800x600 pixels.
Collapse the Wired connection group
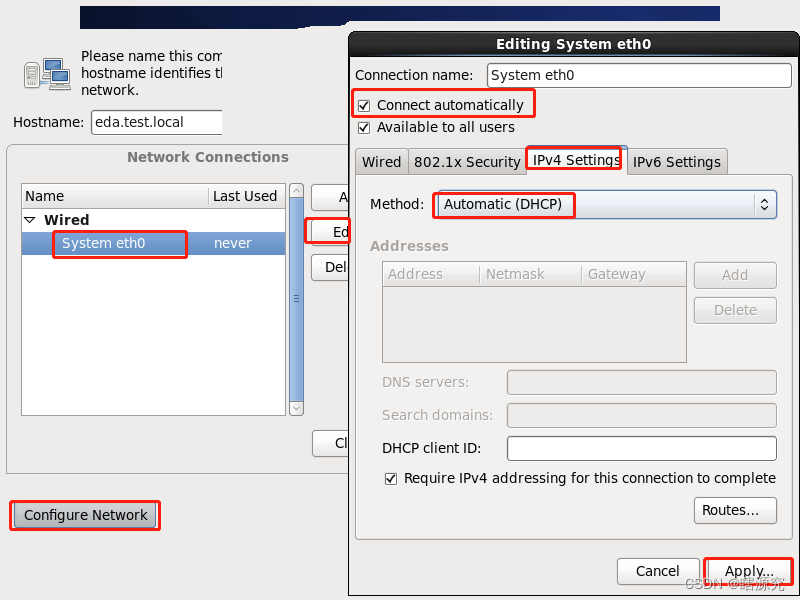[31, 219]
